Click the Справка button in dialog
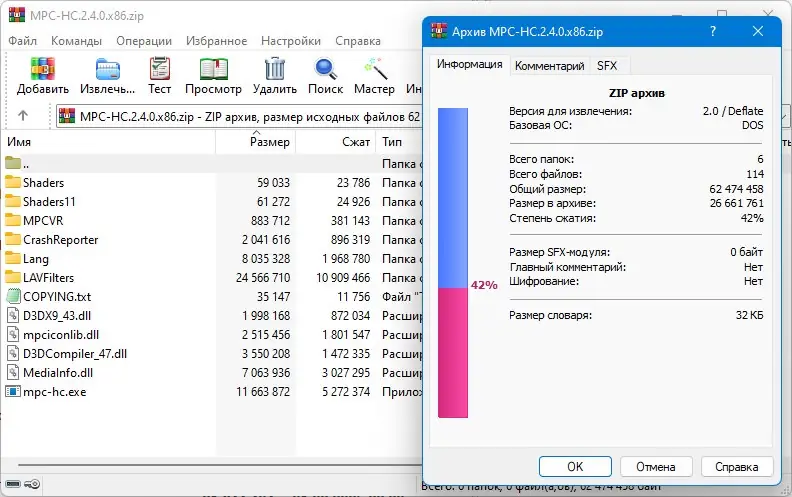 point(736,466)
